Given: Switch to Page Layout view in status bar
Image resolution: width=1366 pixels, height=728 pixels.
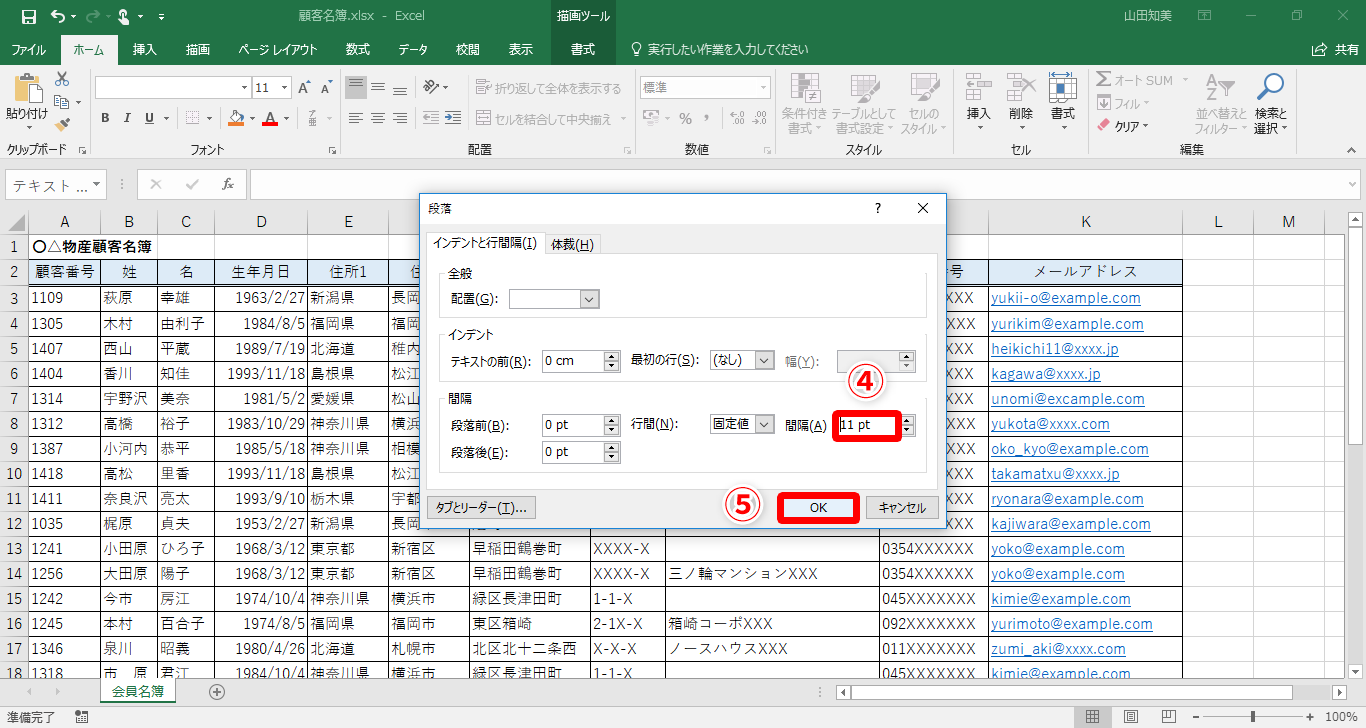Looking at the screenshot, I should 1131,717.
